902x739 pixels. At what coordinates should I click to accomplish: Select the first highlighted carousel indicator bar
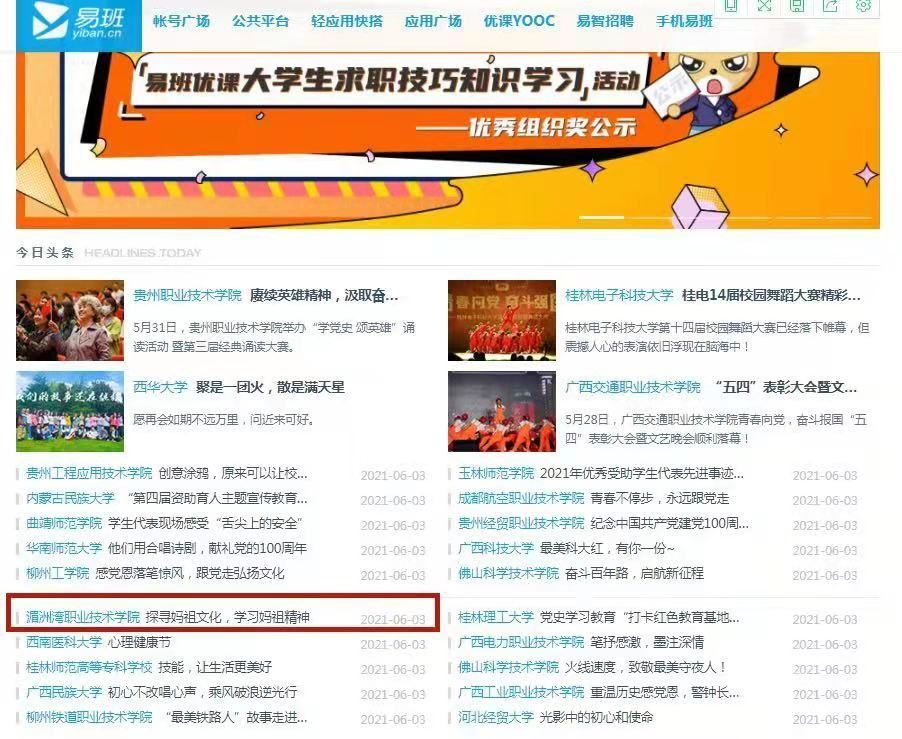(602, 217)
